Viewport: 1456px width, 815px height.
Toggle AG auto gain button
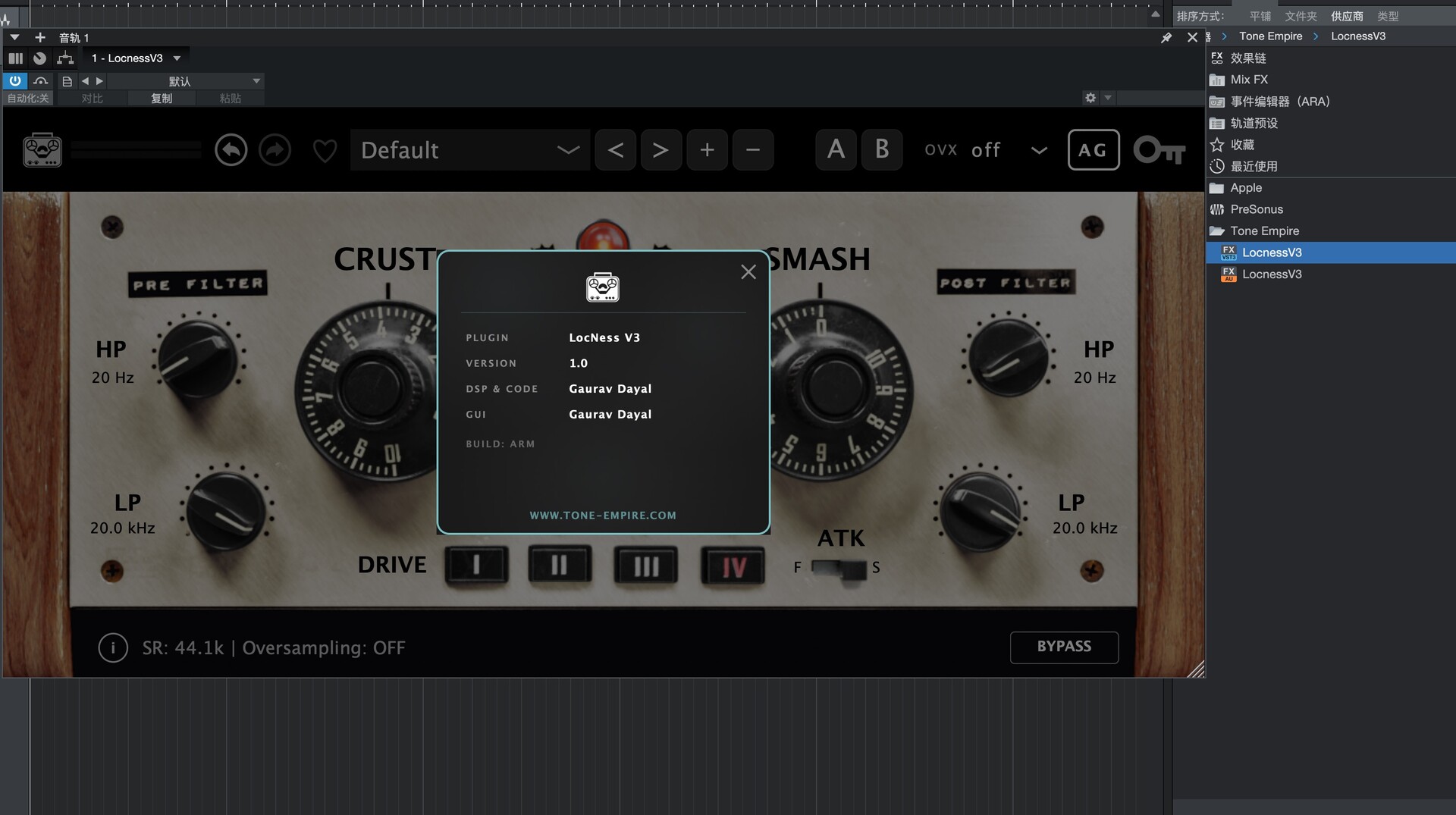pos(1094,150)
